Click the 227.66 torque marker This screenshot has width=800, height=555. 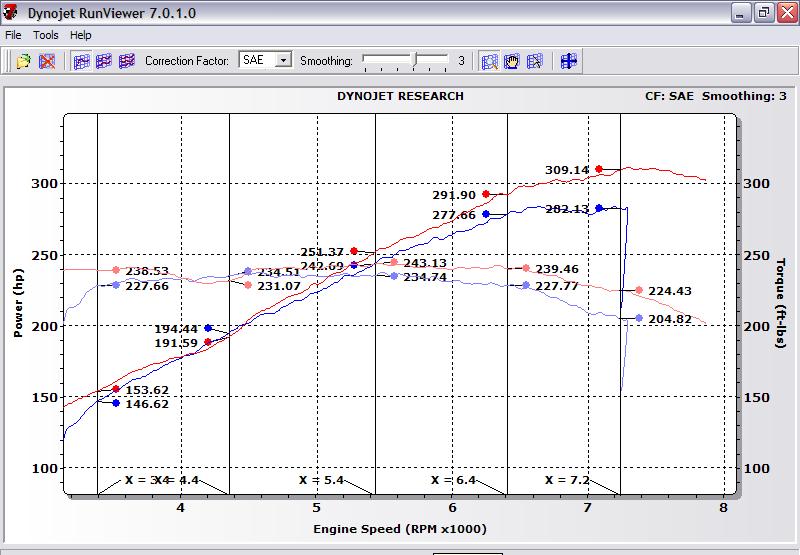pos(116,285)
